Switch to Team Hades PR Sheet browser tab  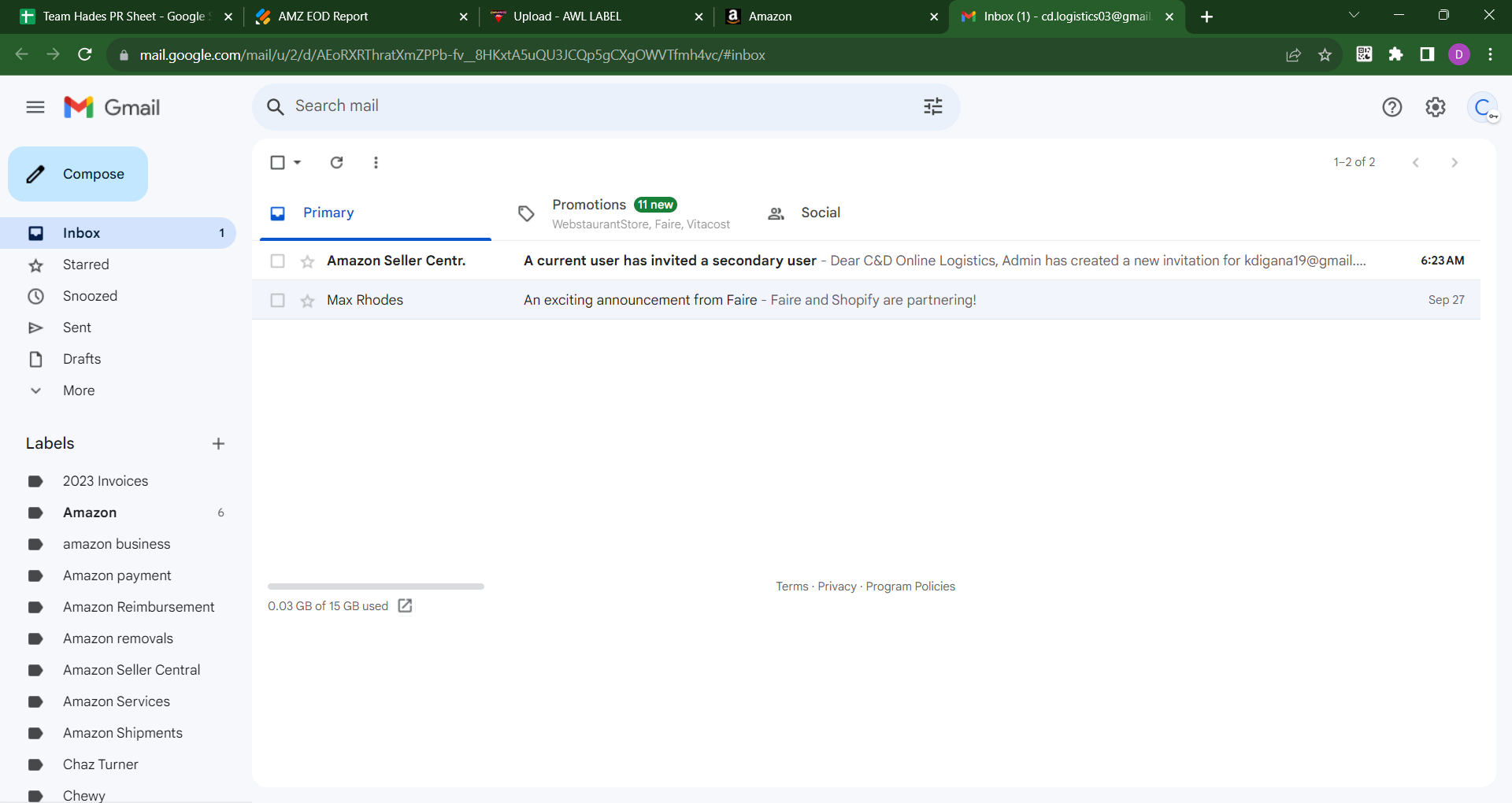[126, 17]
